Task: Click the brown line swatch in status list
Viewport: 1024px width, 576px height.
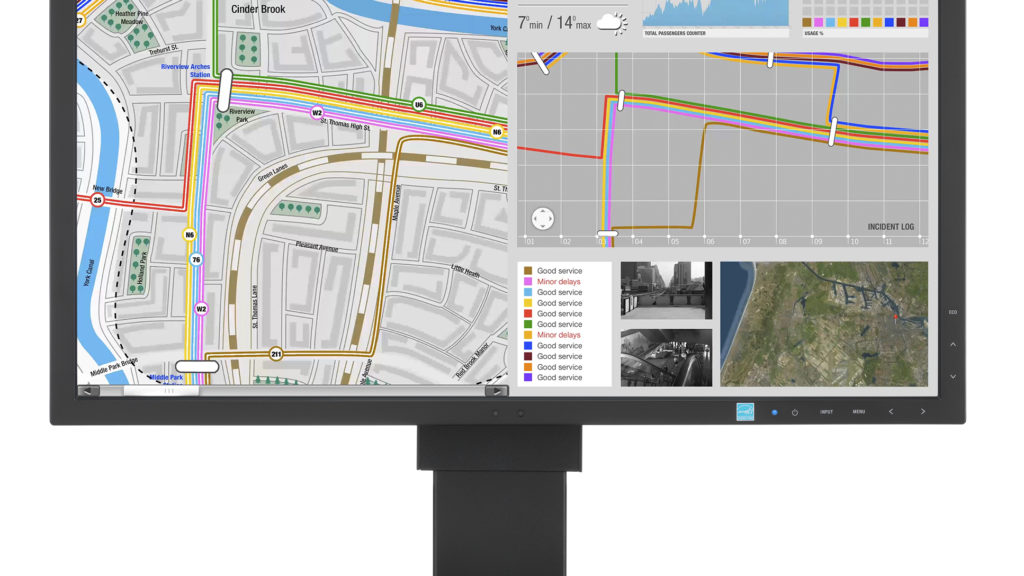Action: (527, 271)
